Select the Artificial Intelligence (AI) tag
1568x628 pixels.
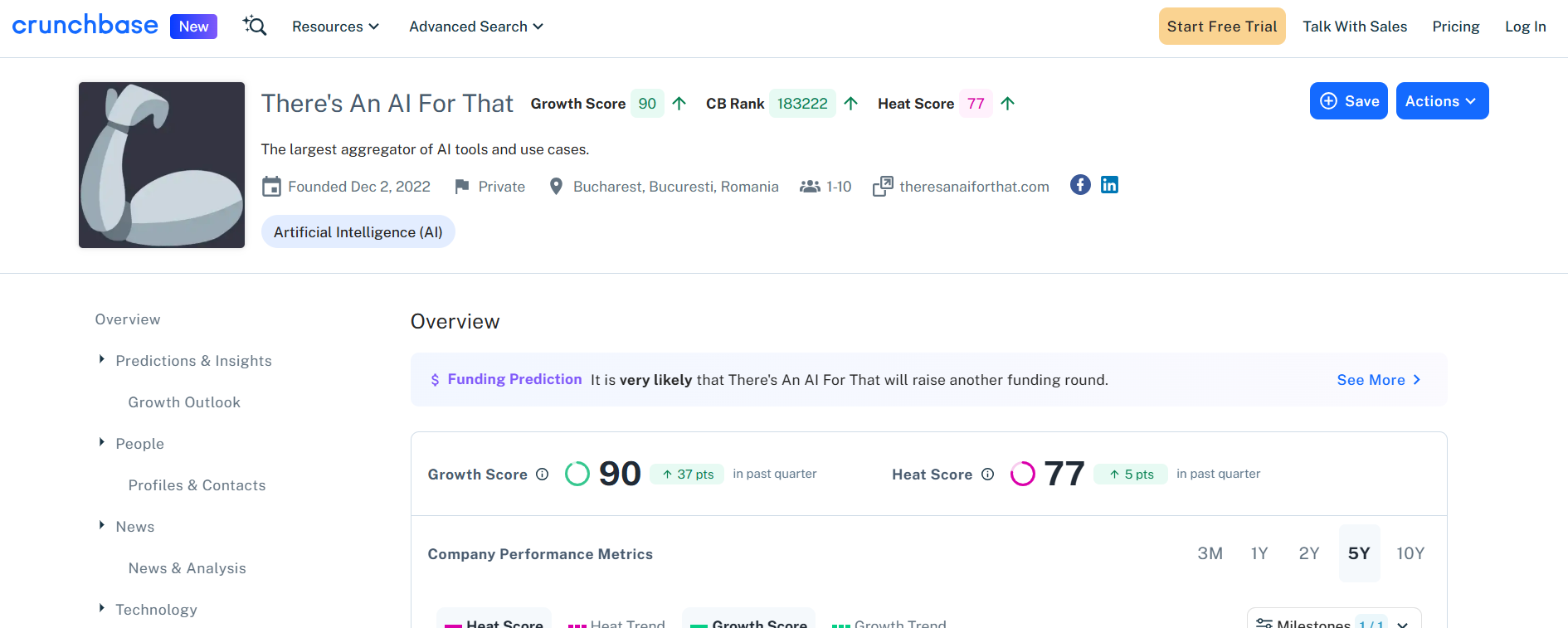[x=358, y=232]
